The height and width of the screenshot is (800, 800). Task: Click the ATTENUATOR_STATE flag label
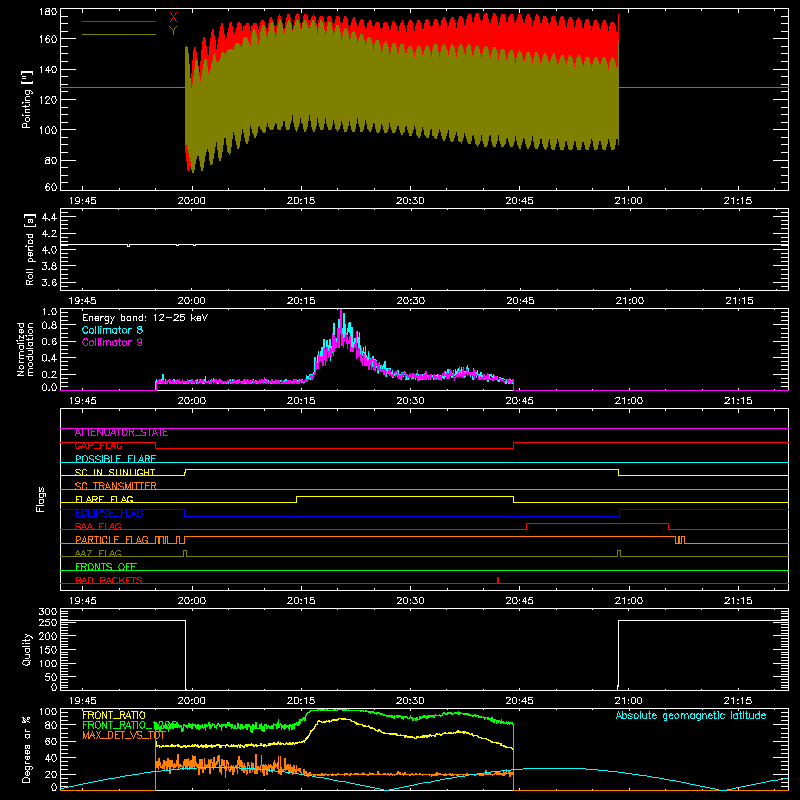coord(121,433)
